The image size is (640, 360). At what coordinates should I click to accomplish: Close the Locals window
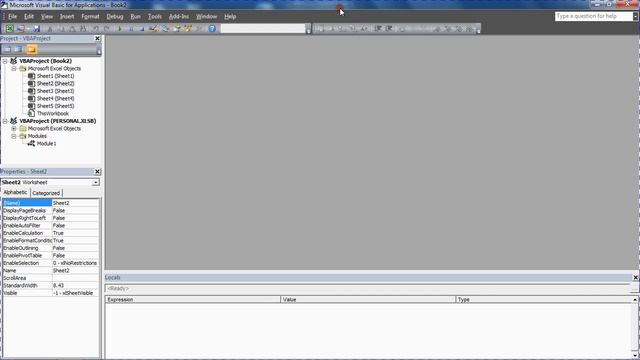pos(636,278)
